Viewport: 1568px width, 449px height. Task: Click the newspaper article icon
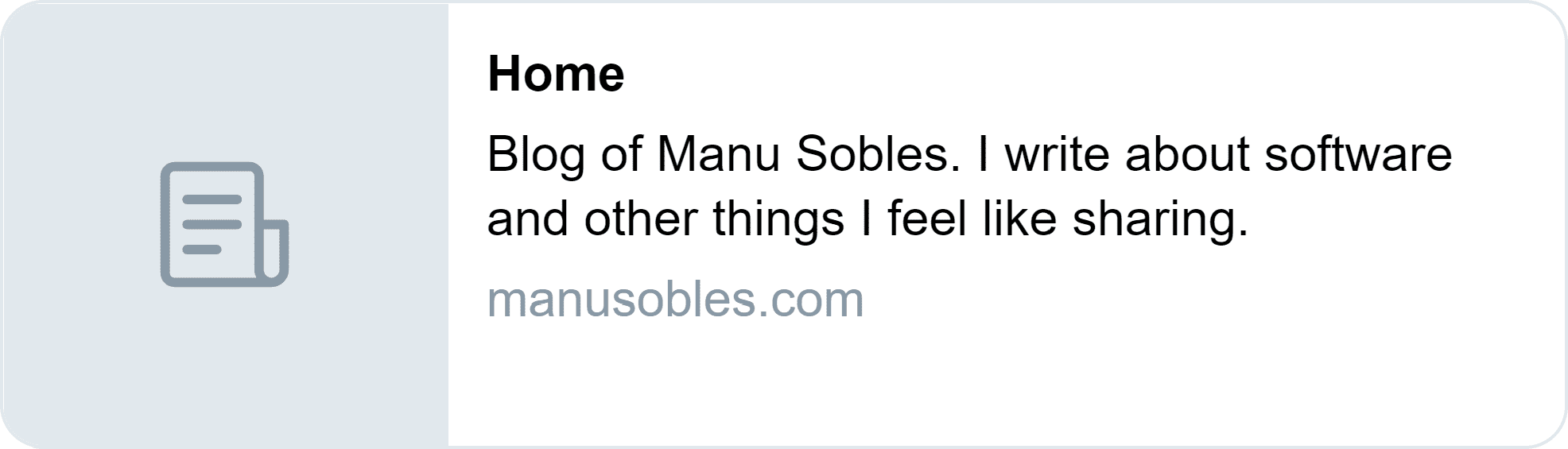[224, 224]
